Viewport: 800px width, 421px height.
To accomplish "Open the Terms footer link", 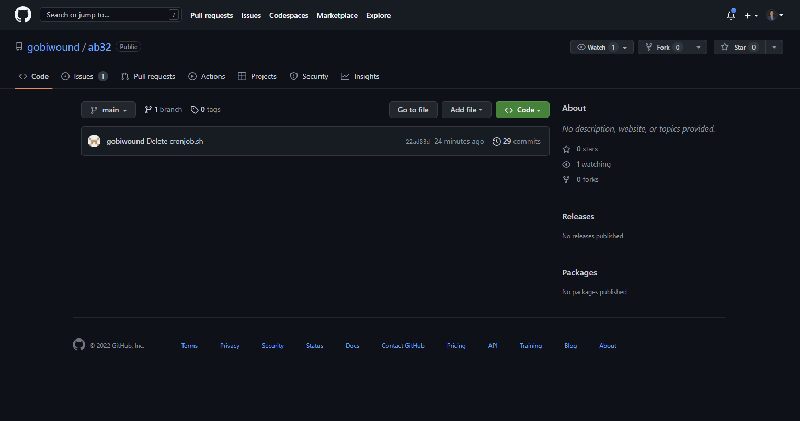I will point(189,345).
